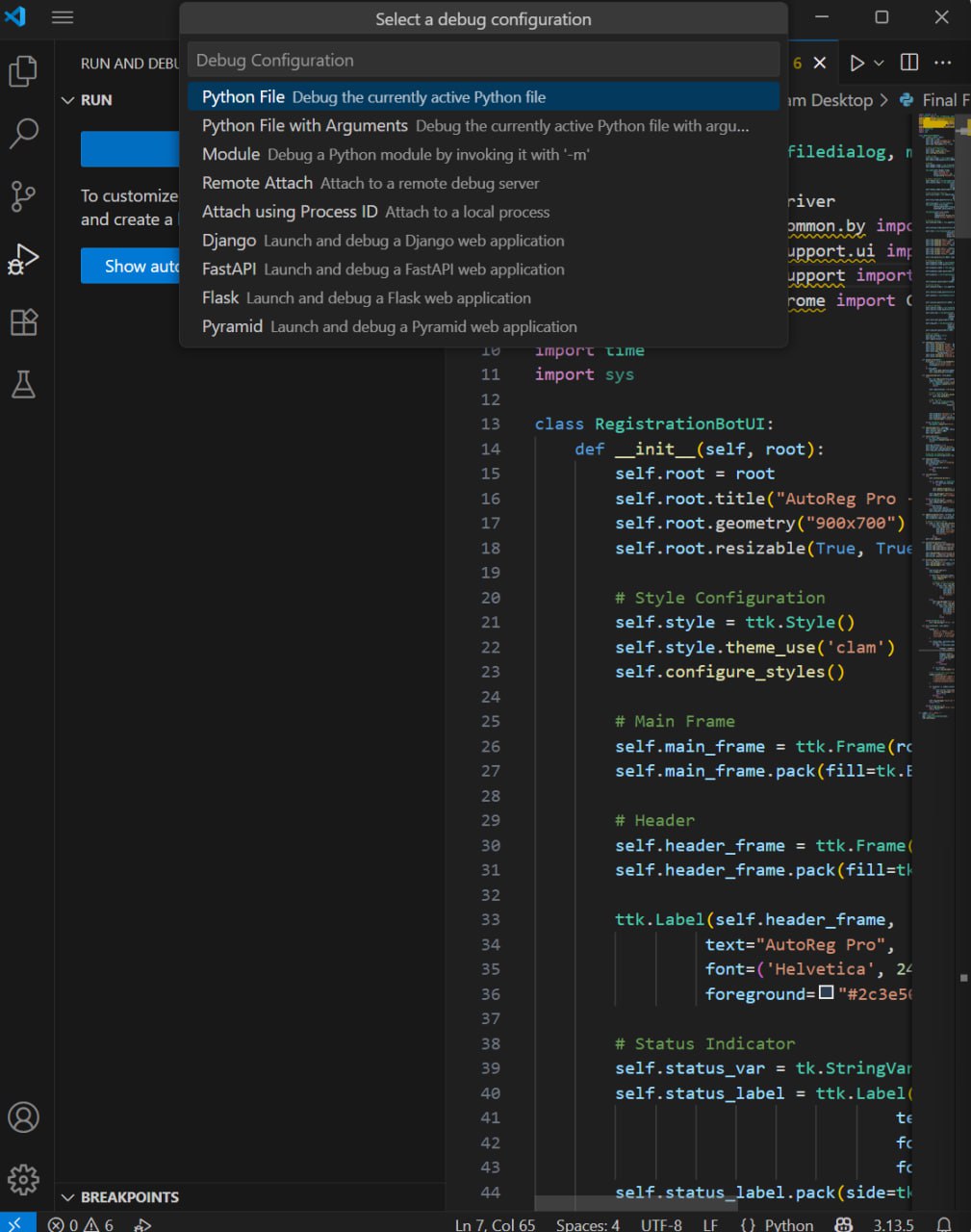Viewport: 971px width, 1232px height.
Task: Click line number 13 in gutter
Action: pos(491,423)
